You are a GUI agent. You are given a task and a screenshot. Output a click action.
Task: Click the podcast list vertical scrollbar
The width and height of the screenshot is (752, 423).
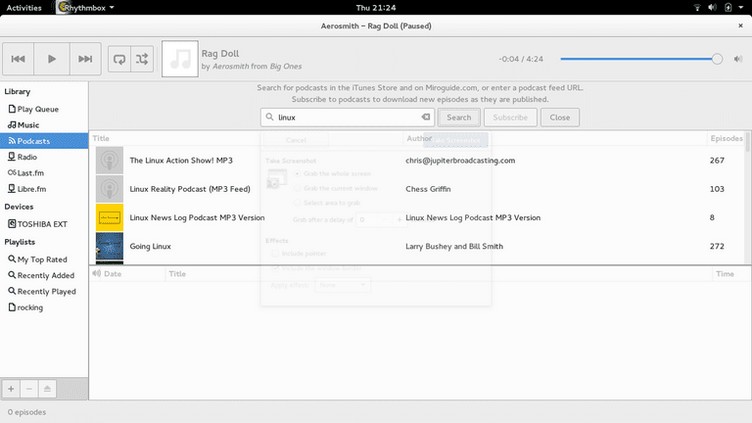pos(748,197)
